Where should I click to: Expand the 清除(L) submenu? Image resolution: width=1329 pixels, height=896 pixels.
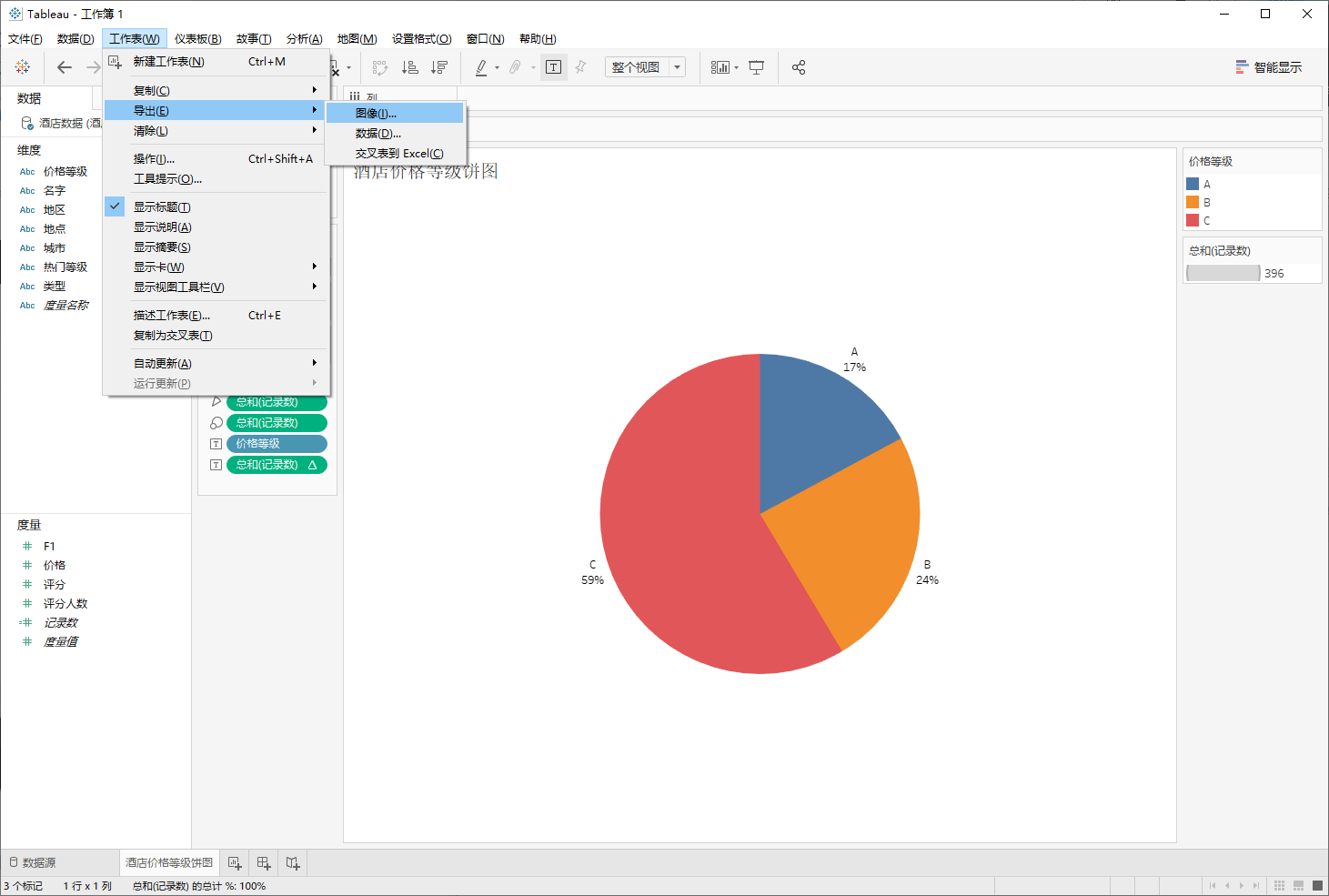(x=216, y=131)
